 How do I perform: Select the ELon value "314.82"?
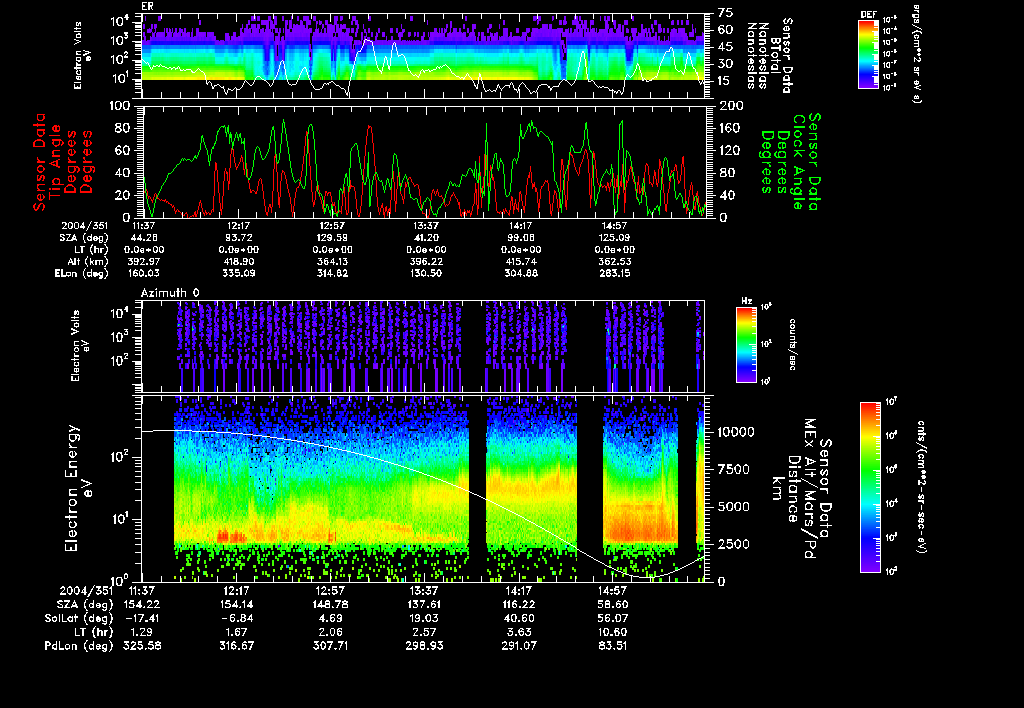coord(332,273)
